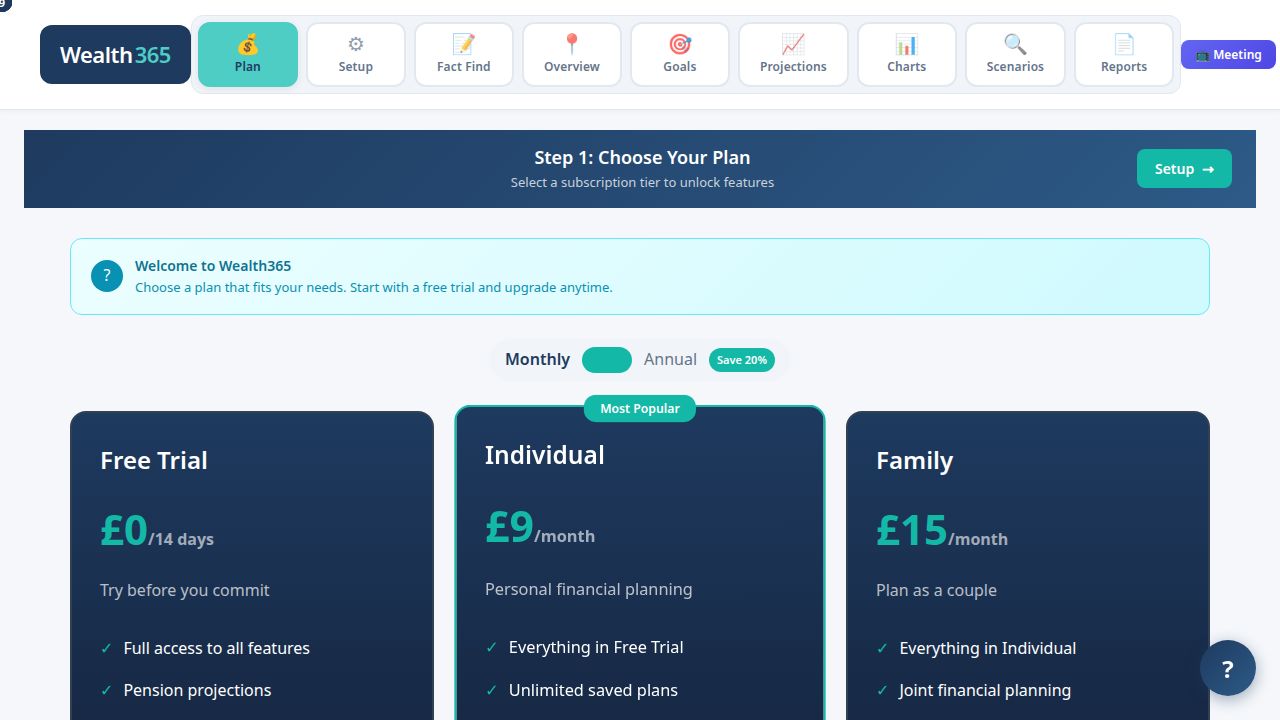1280x720 pixels.
Task: Click the Setup button in the banner
Action: point(1184,168)
